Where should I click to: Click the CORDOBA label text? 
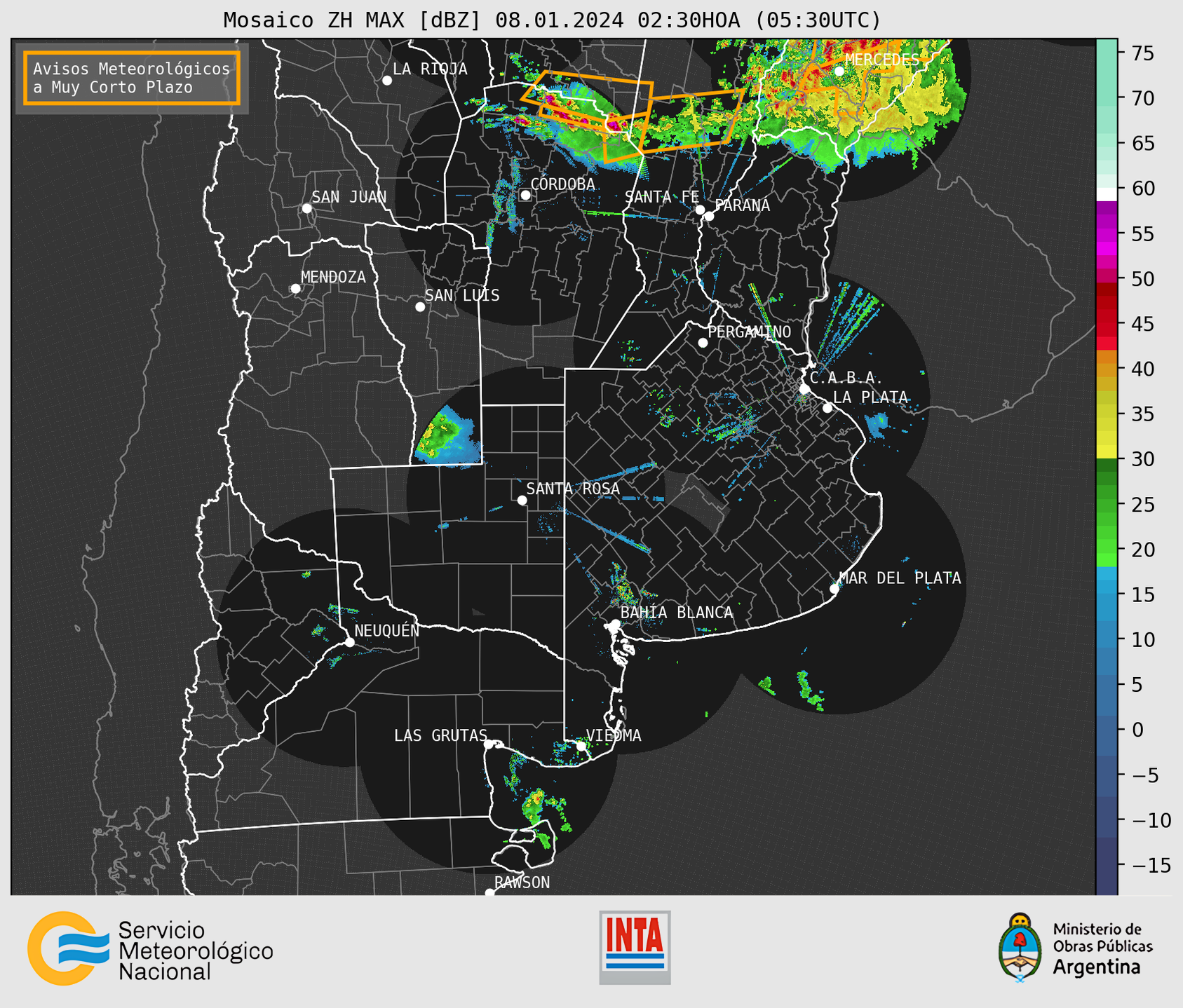[562, 184]
